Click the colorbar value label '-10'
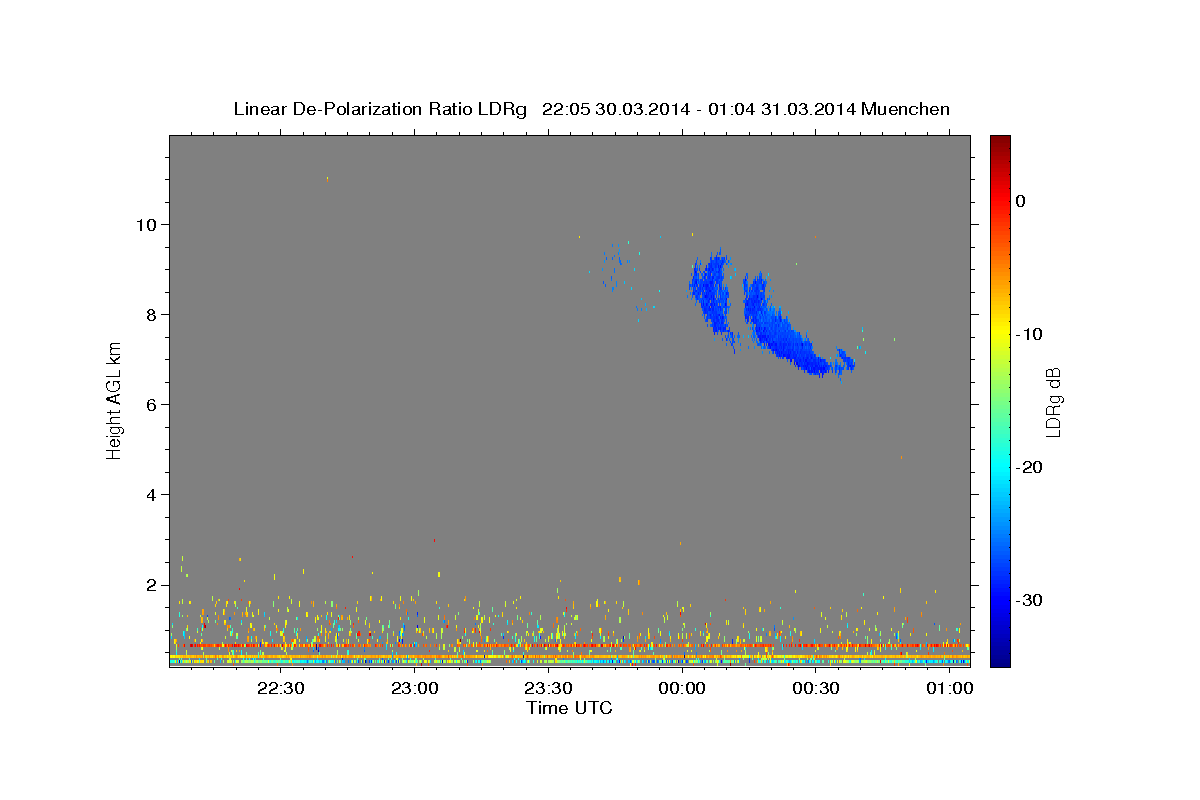 coord(1030,334)
